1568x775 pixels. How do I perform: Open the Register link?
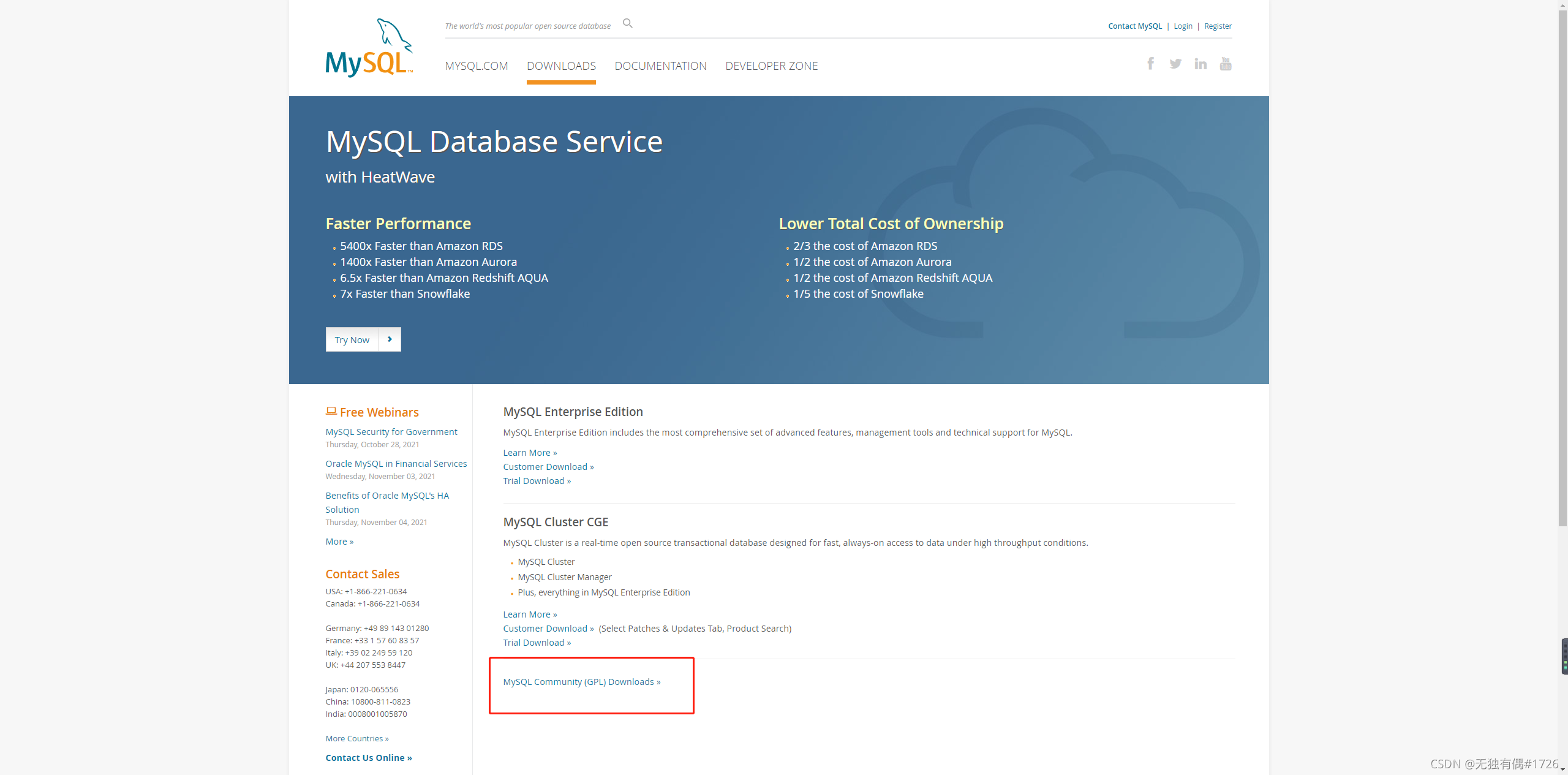pyautogui.click(x=1217, y=26)
